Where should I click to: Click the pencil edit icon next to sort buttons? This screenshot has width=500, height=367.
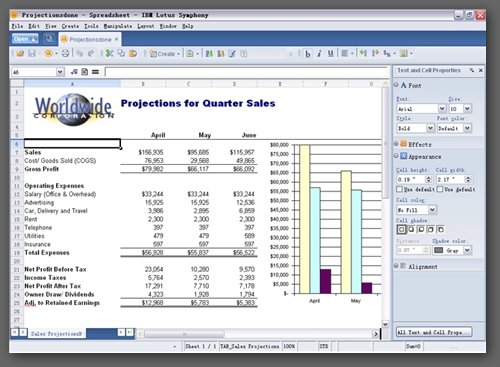point(232,53)
